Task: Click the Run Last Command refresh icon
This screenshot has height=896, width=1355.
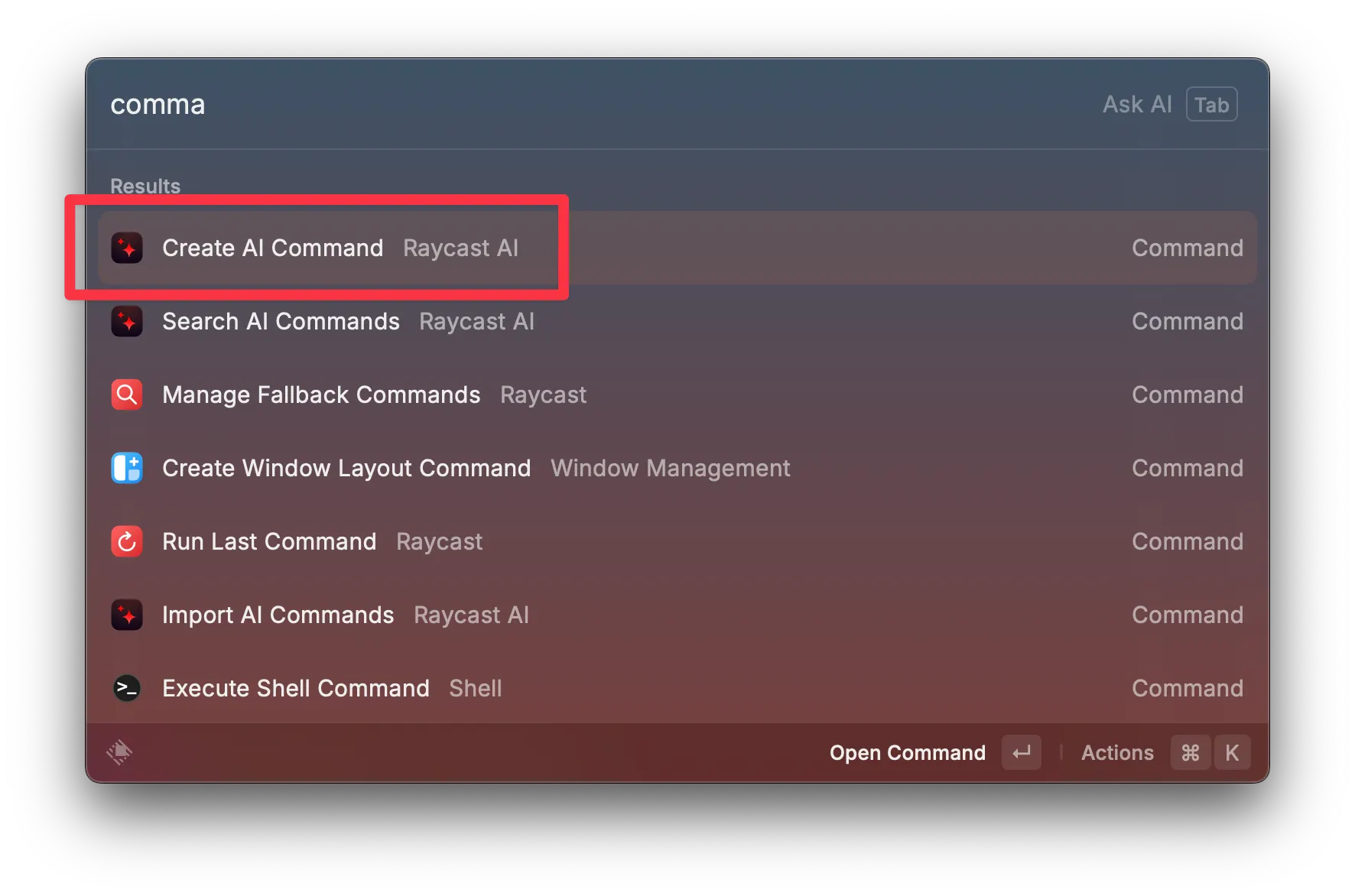Action: 127,541
